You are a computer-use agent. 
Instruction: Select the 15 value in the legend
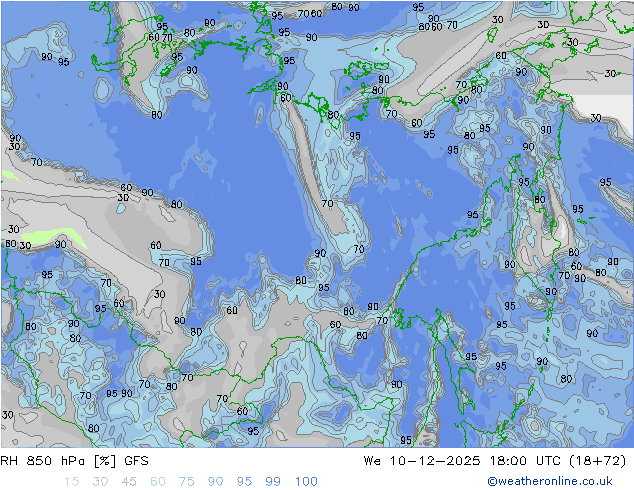click(x=71, y=482)
